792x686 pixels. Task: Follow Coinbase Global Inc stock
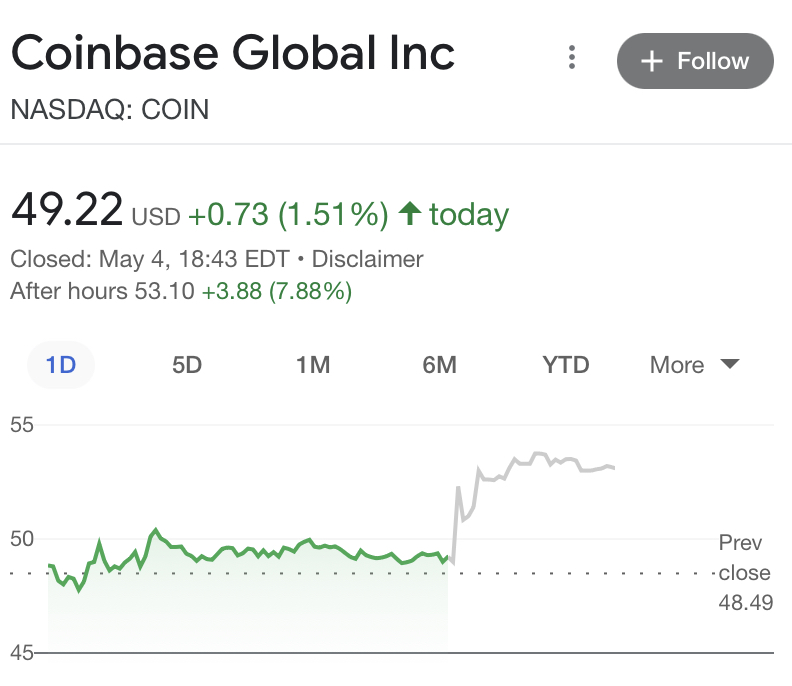pos(695,61)
